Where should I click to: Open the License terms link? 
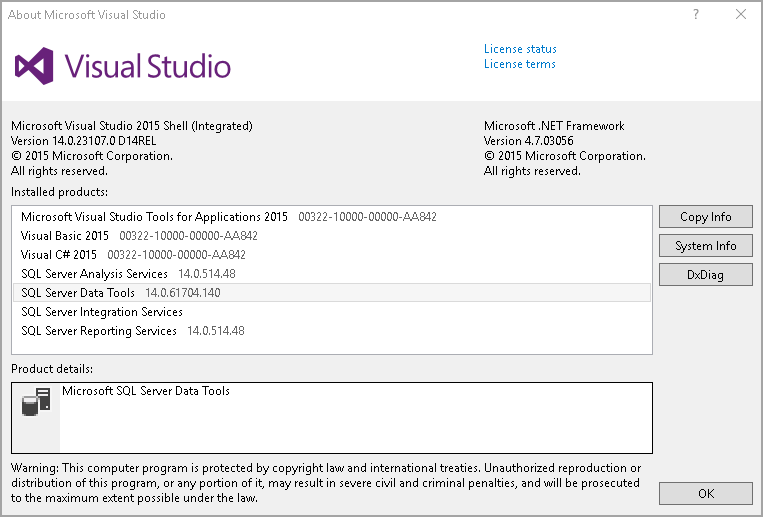pyautogui.click(x=519, y=64)
